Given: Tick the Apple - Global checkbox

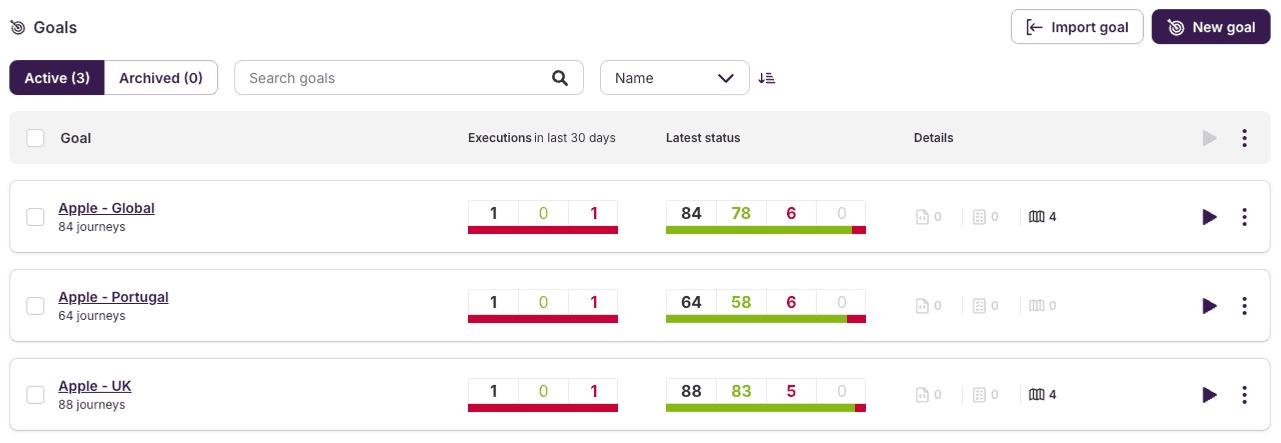Looking at the screenshot, I should click(x=35, y=217).
